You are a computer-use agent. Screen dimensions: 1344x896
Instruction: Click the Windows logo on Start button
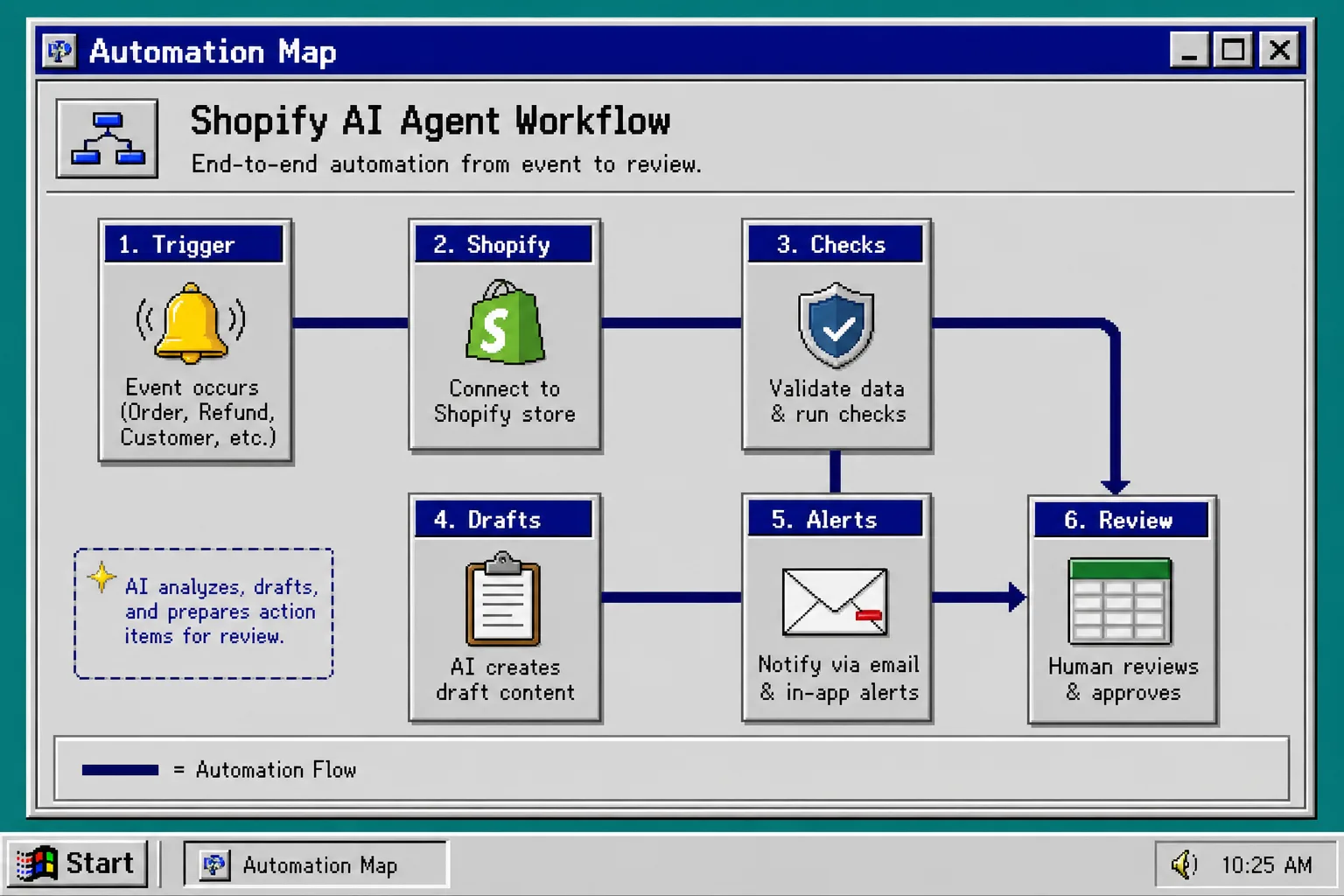[36, 864]
